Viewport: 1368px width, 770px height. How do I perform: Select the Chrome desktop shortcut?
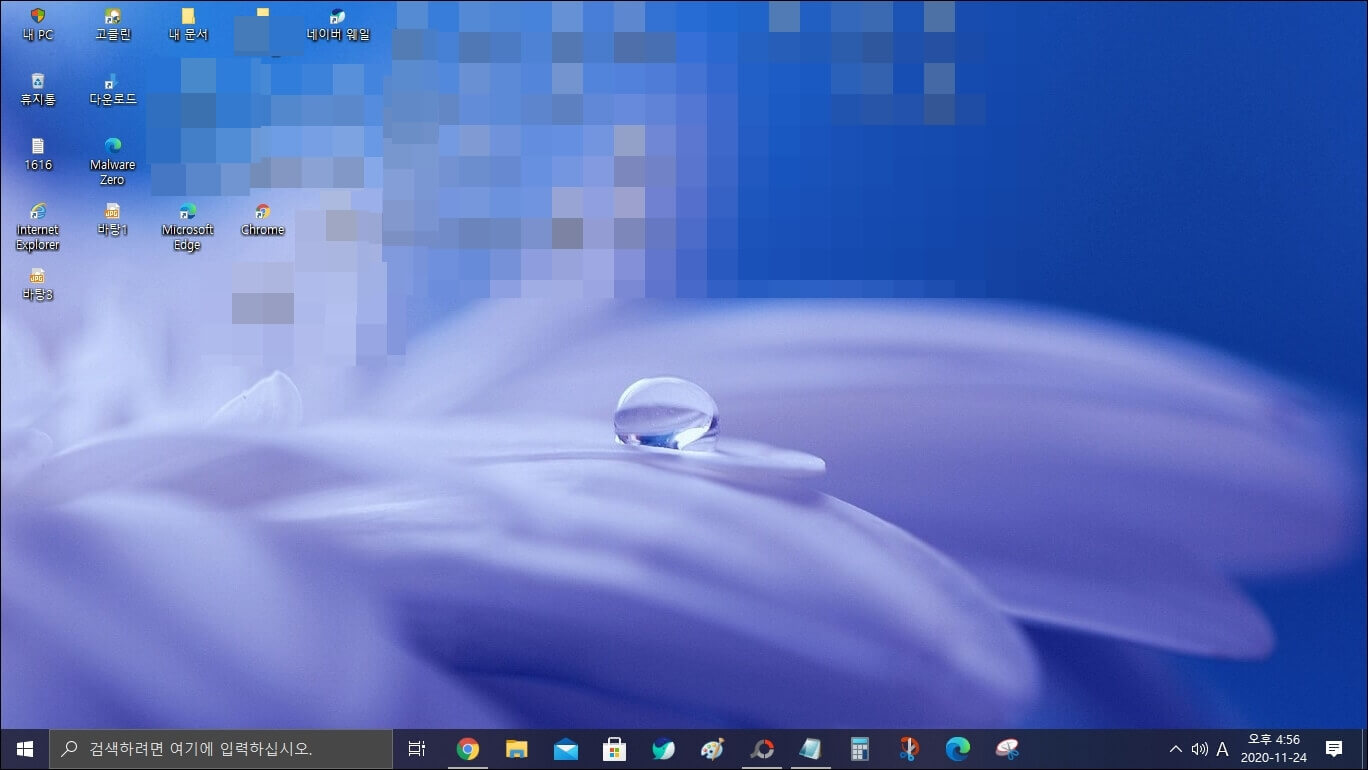(x=263, y=220)
